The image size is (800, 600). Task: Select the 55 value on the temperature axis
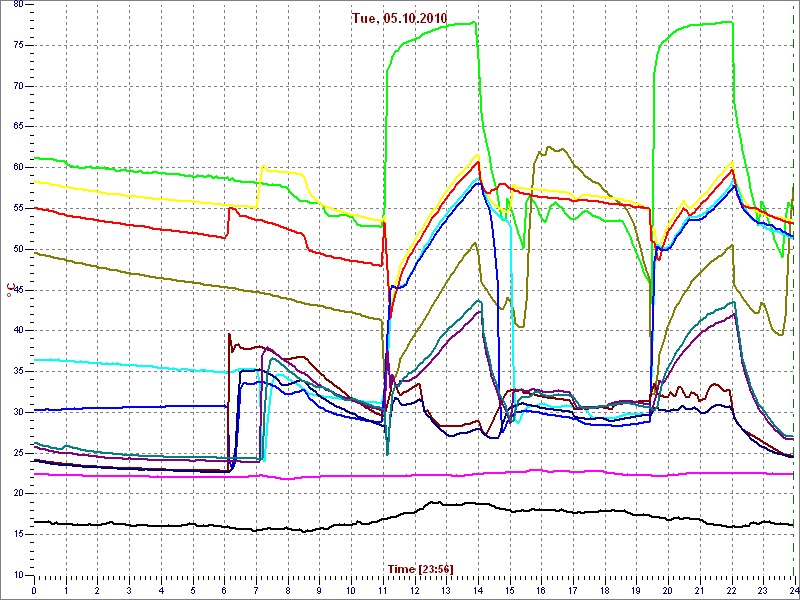point(18,209)
